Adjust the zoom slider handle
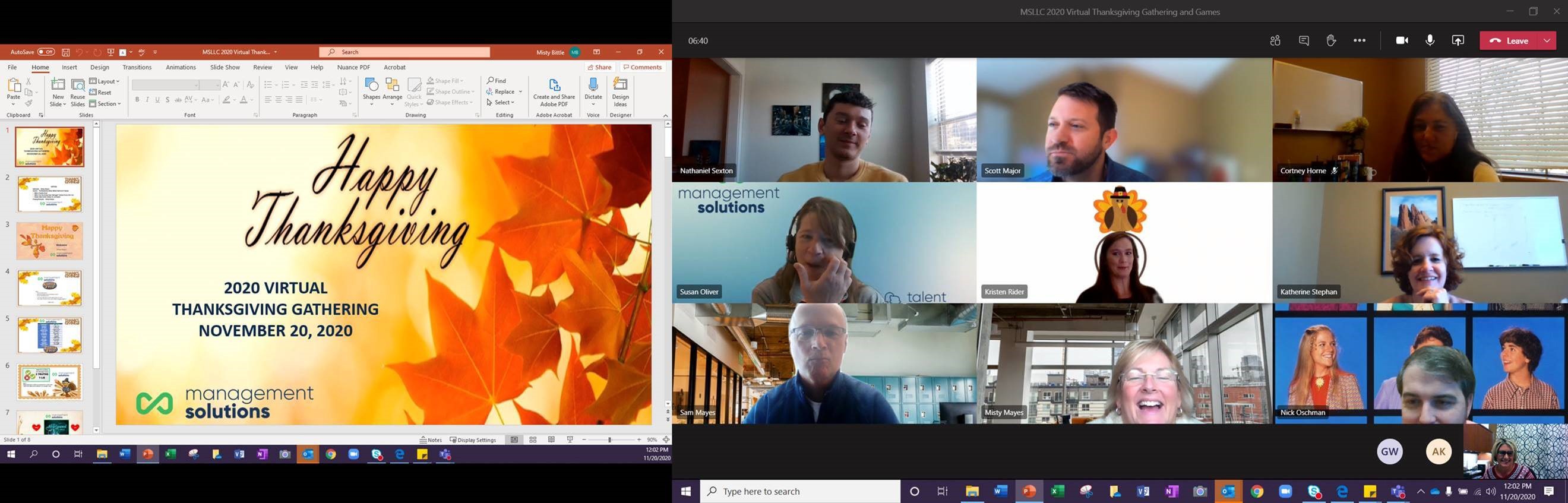The image size is (1568, 503). click(x=609, y=439)
